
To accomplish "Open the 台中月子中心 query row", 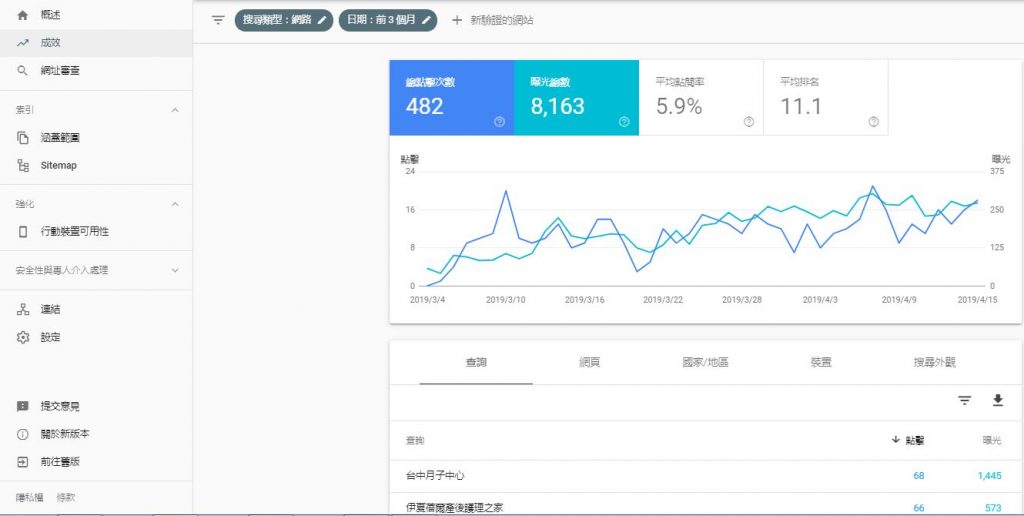I will 435,476.
